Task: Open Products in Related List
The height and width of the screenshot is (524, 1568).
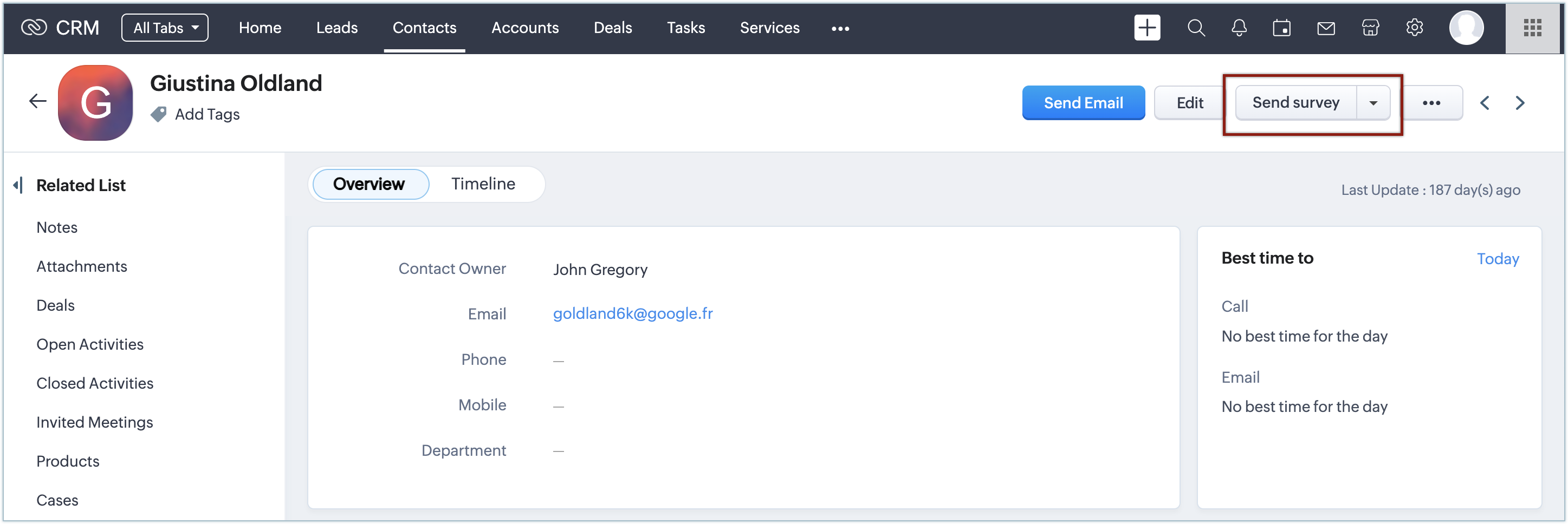Action: pos(68,461)
